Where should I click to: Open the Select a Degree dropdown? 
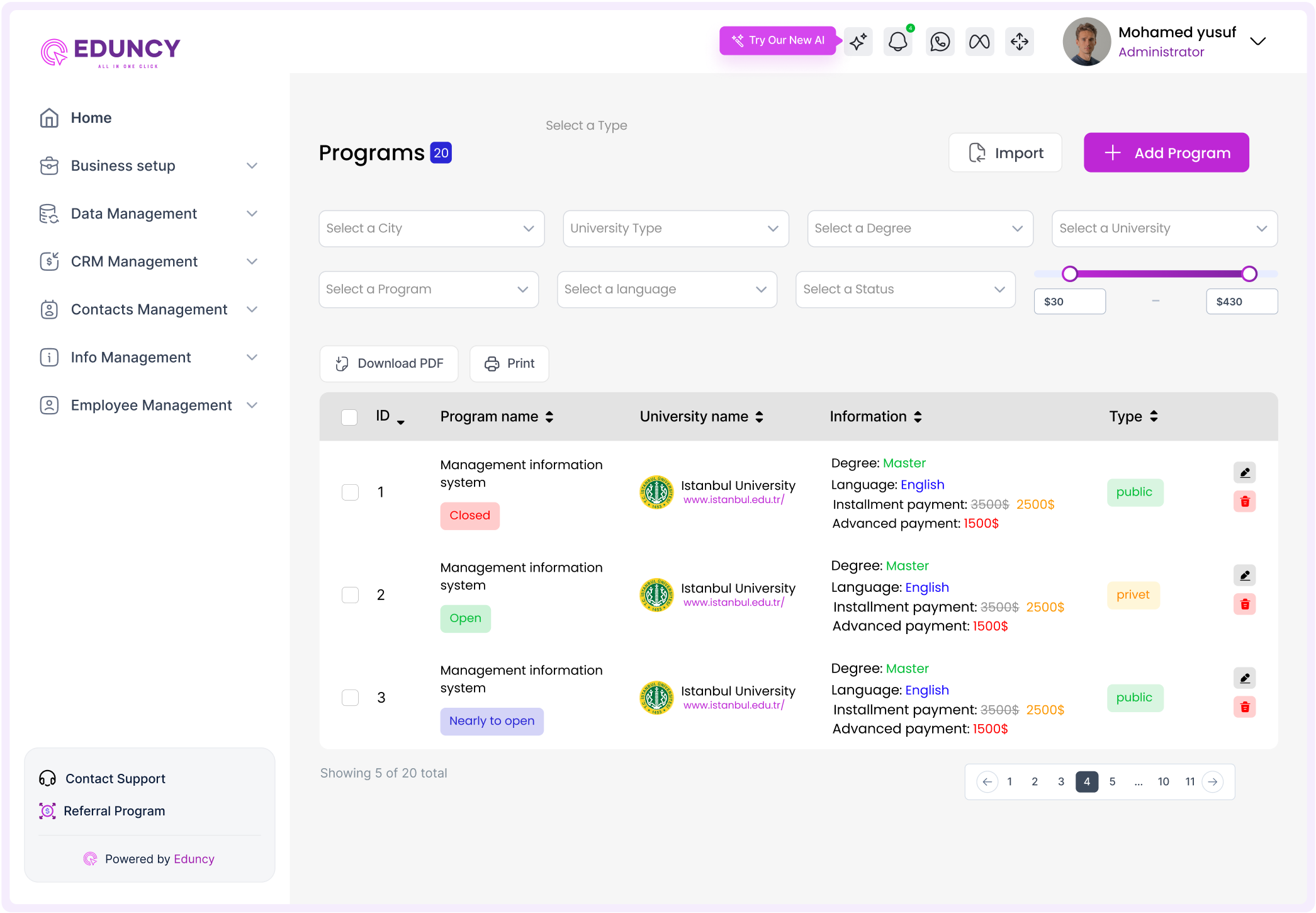pyautogui.click(x=920, y=229)
